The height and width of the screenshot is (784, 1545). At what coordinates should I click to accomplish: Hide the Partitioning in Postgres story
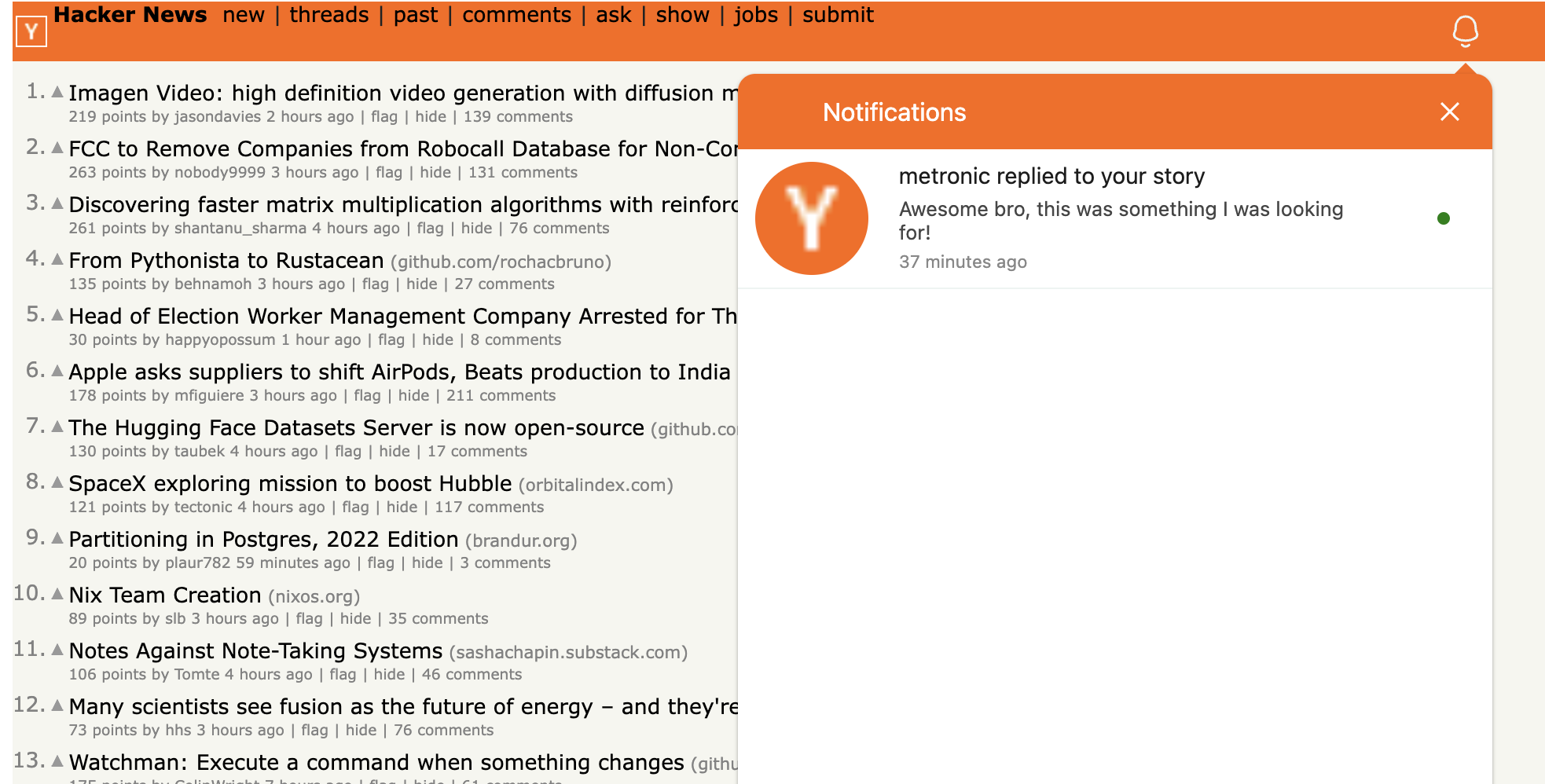[428, 562]
